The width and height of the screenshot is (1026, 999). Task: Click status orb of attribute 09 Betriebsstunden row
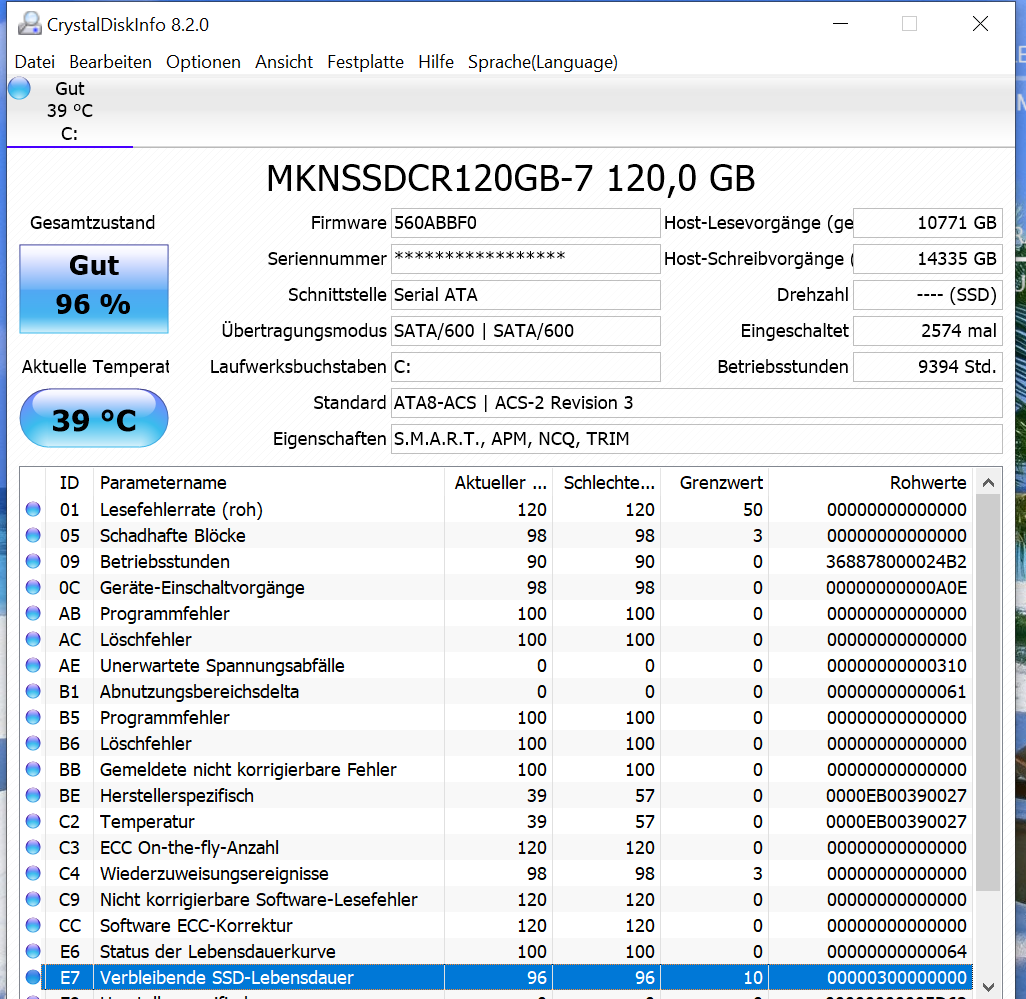(x=33, y=561)
